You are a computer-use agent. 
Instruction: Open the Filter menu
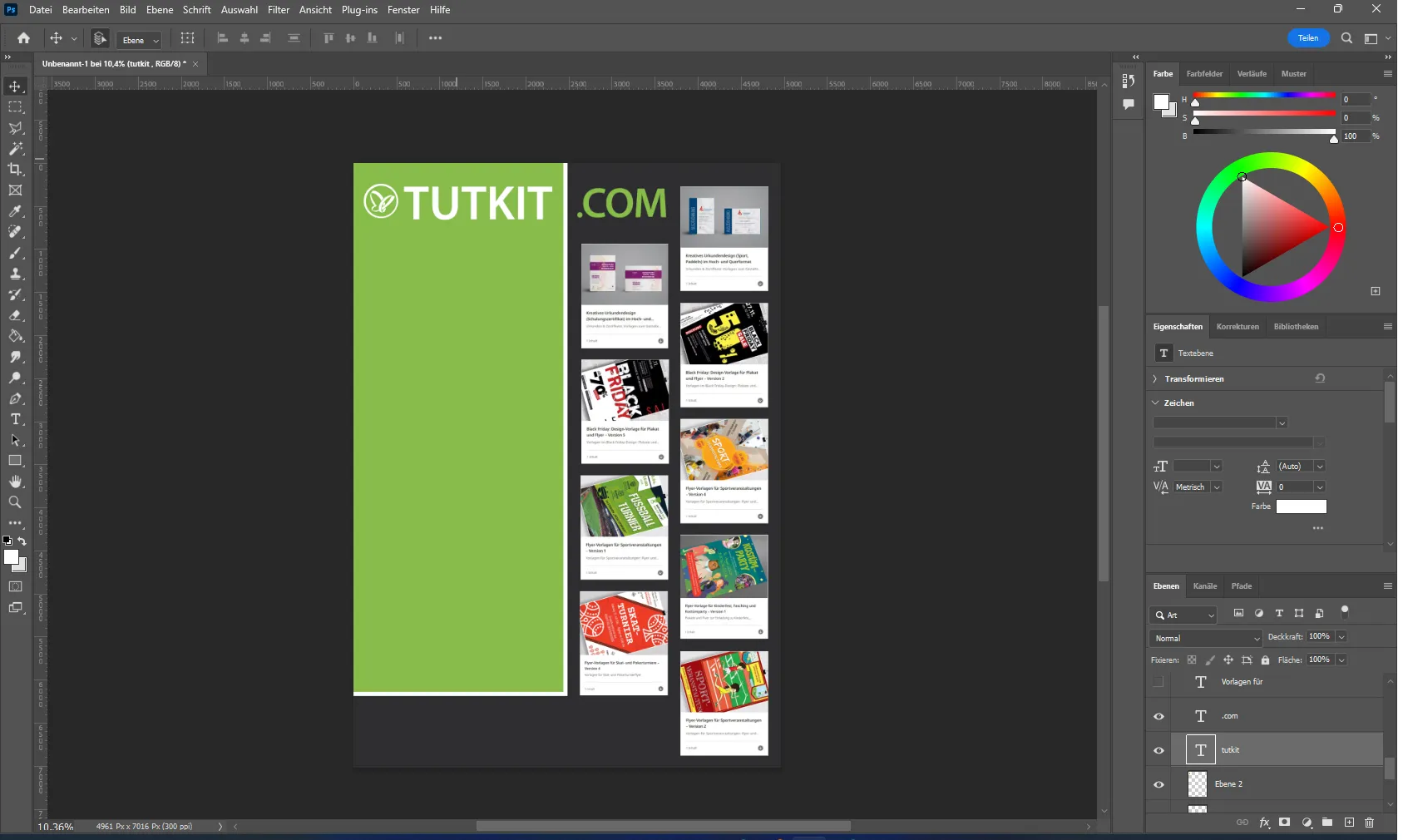tap(279, 10)
